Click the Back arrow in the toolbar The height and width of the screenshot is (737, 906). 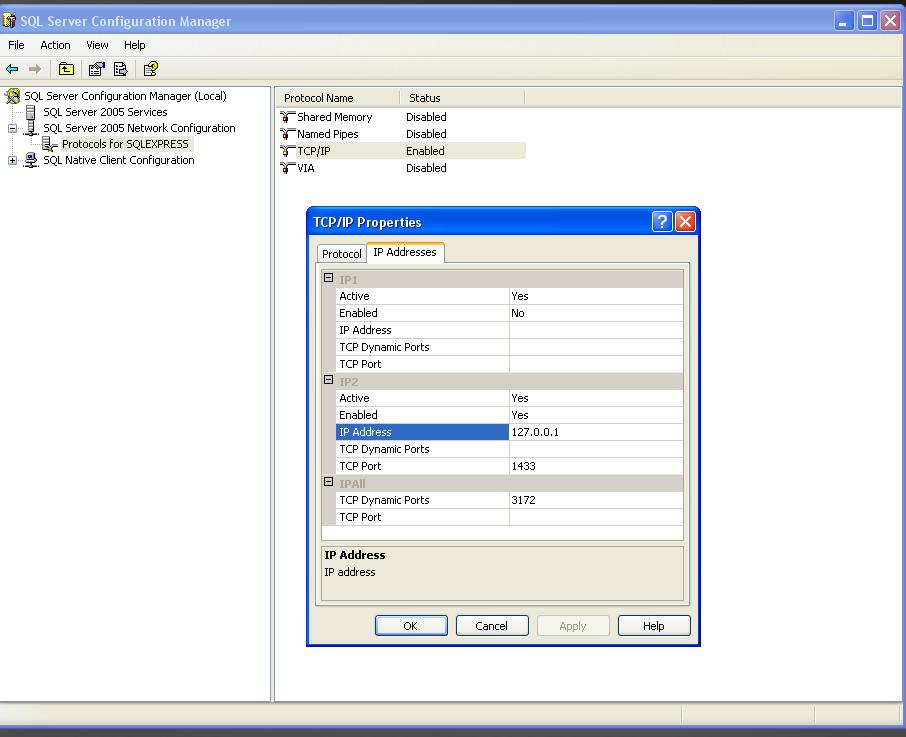12,69
